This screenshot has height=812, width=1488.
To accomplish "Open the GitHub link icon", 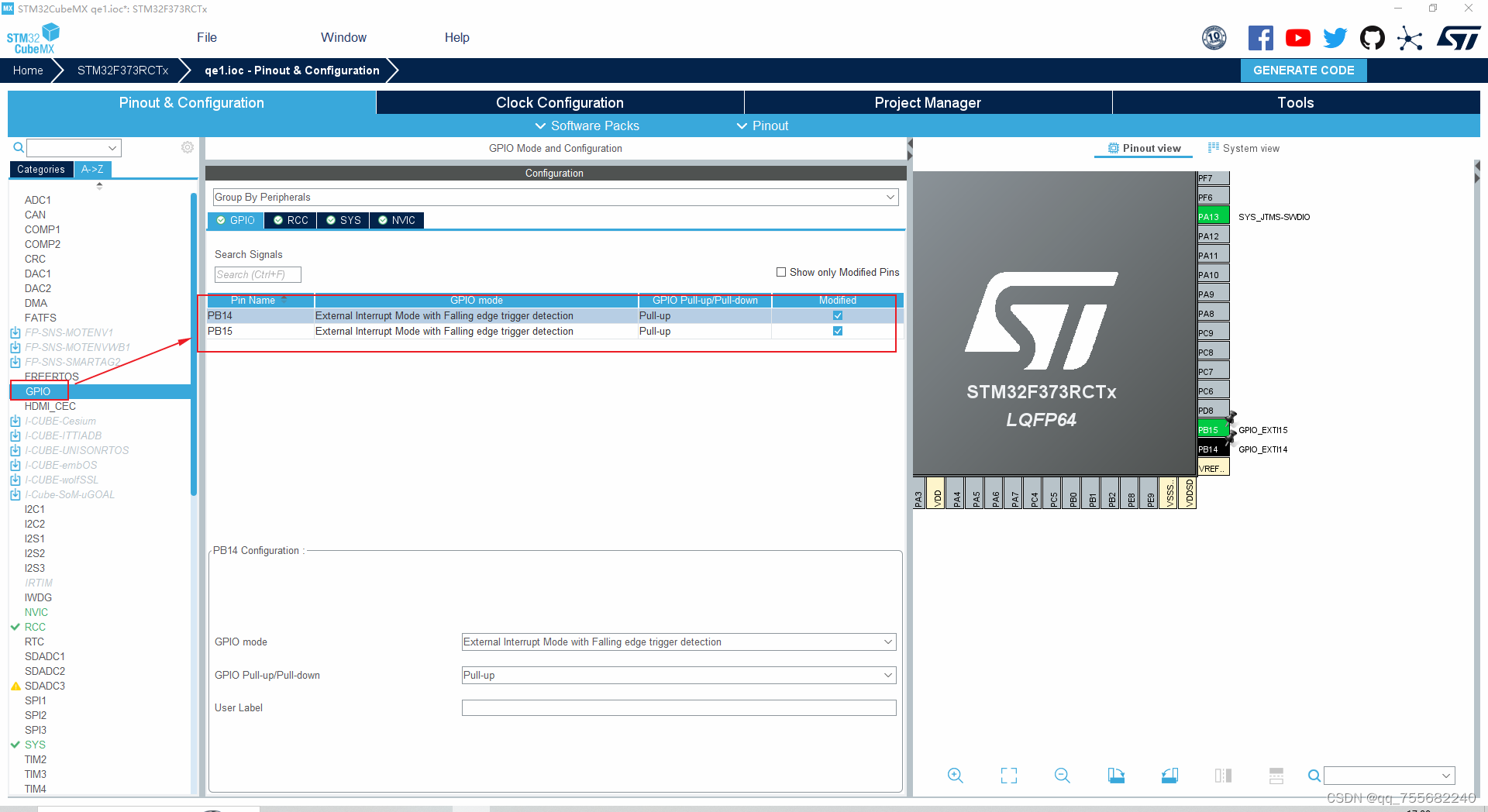I will coord(1373,38).
